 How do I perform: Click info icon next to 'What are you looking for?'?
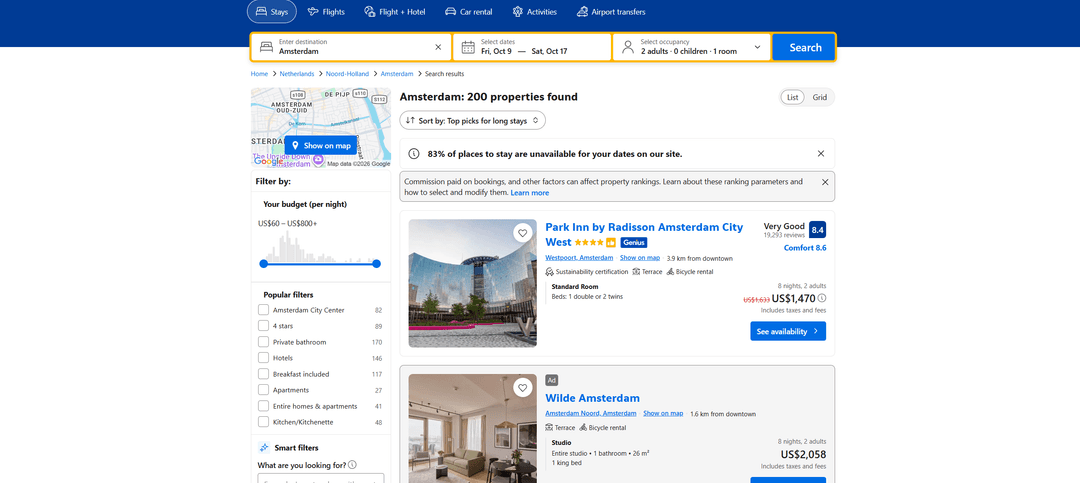353,464
